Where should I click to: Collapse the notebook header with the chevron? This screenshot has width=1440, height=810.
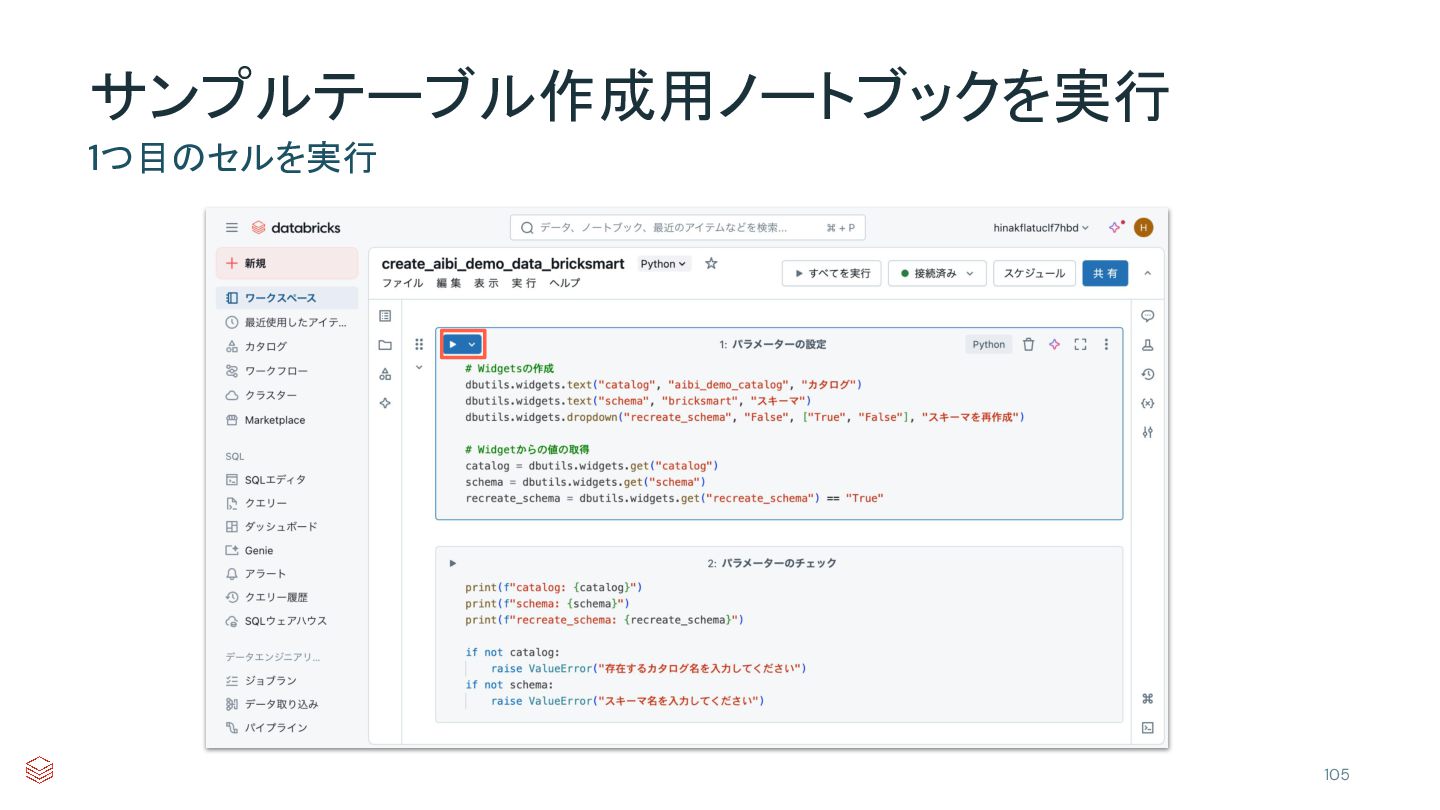coord(1147,273)
